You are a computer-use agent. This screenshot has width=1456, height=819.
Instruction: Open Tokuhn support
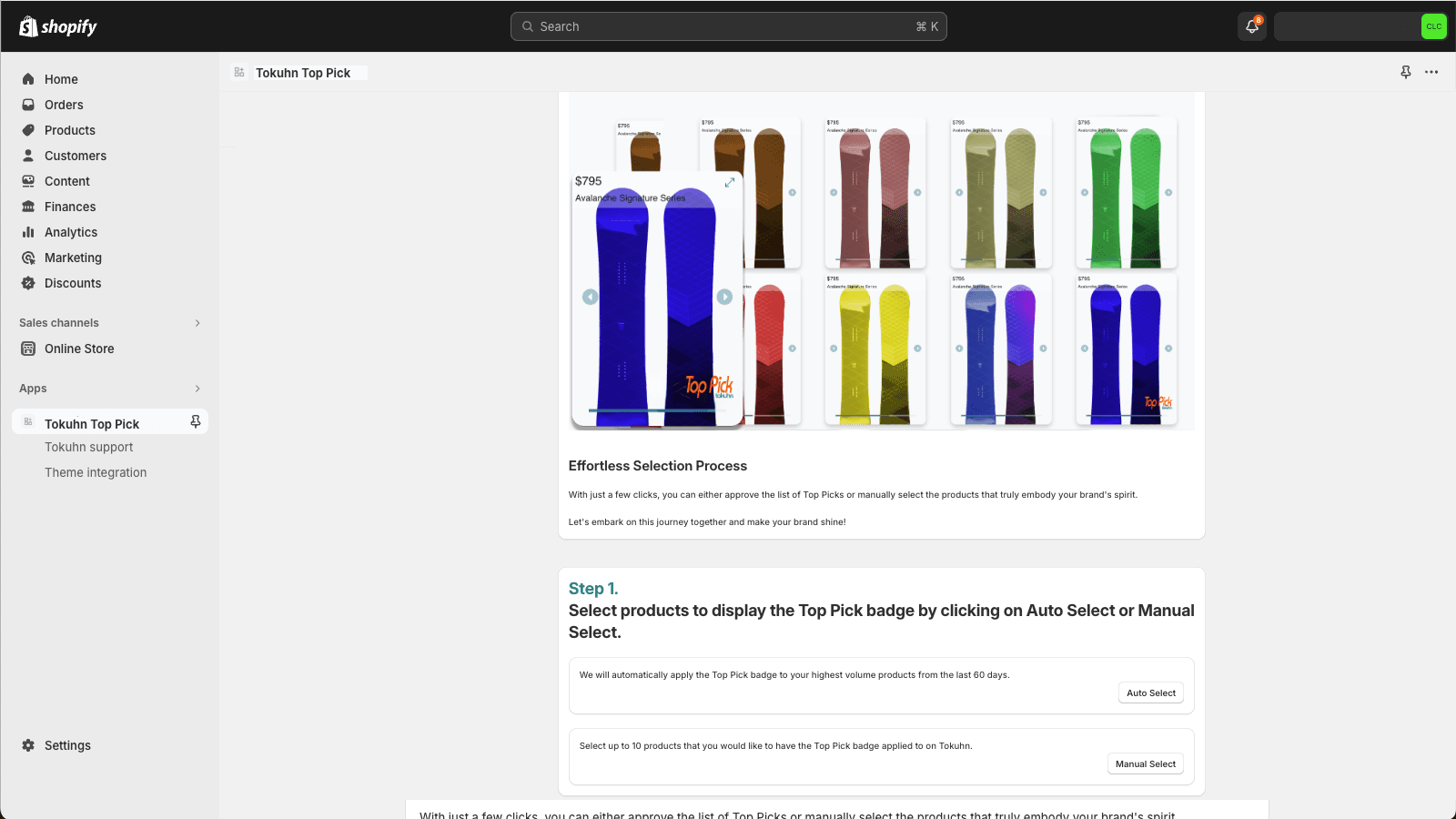coord(88,447)
